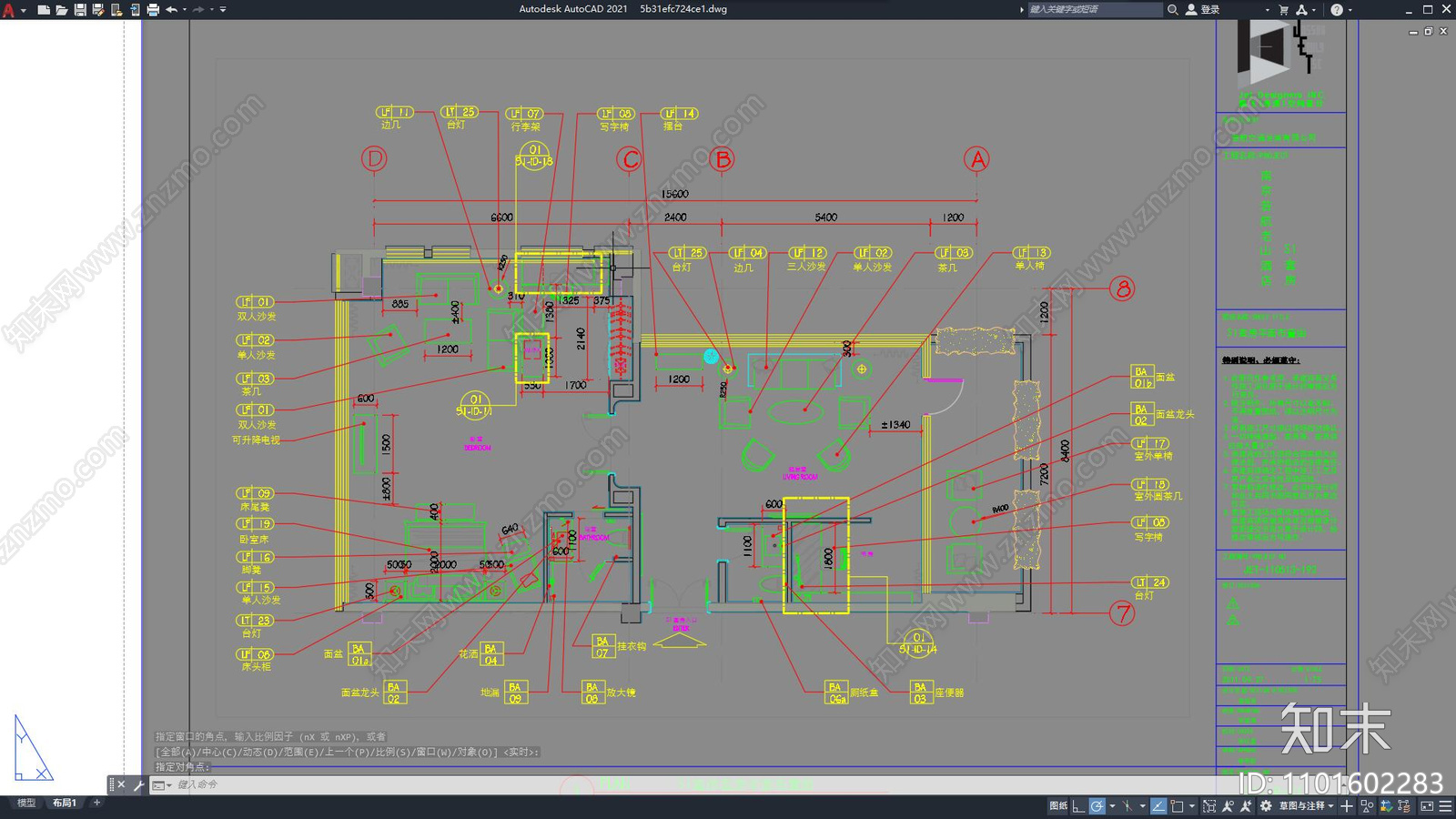This screenshot has width=1456, height=819.
Task: Toggle Polar tracking in status bar
Action: point(1097,806)
